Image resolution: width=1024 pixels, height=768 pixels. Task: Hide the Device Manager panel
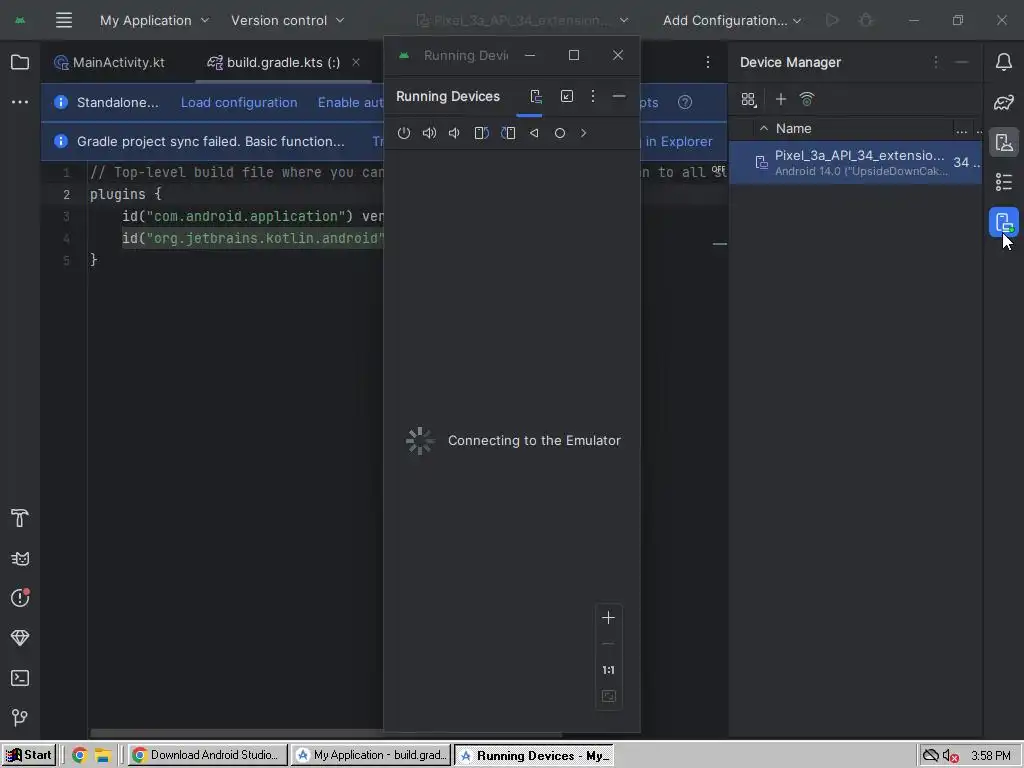coord(961,62)
